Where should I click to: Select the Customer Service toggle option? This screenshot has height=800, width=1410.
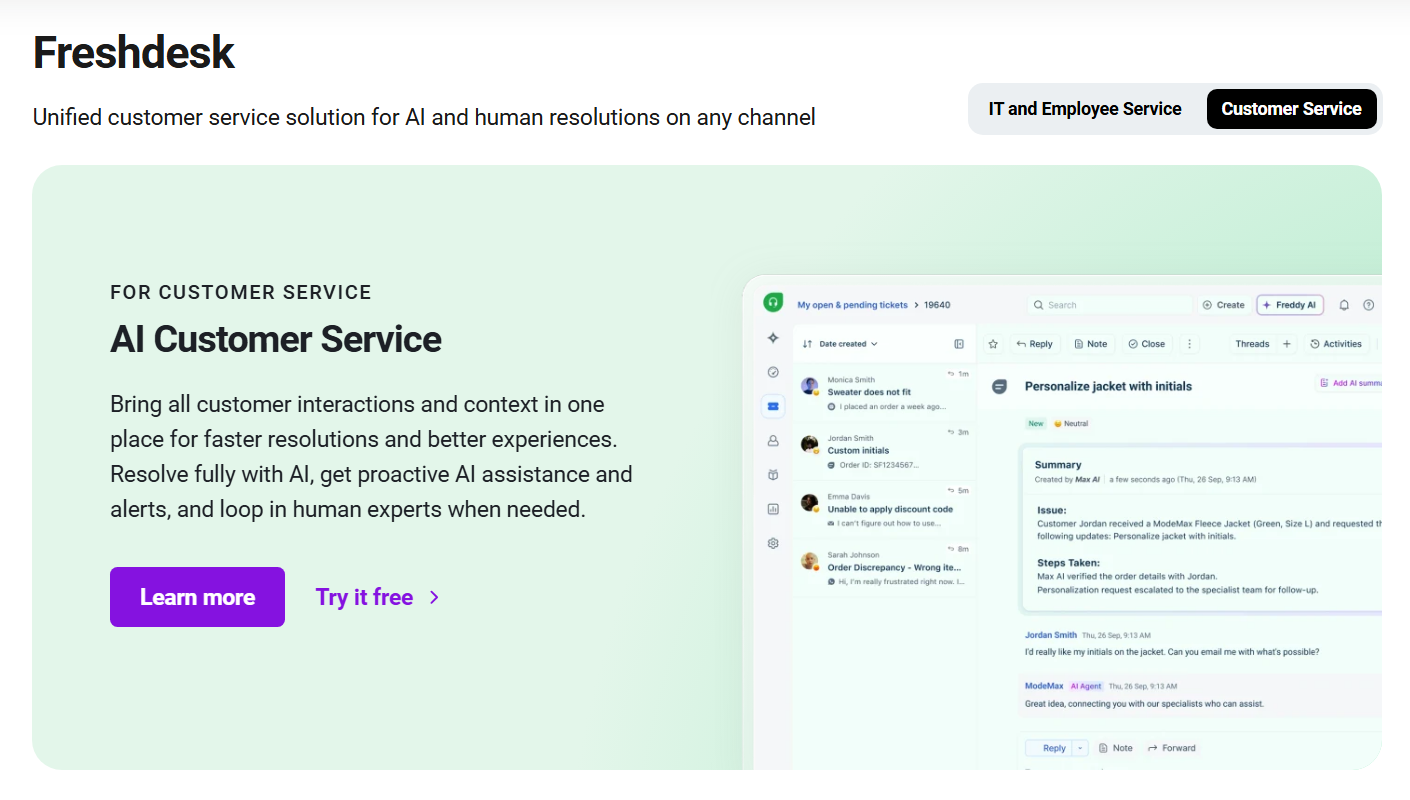[x=1291, y=109]
